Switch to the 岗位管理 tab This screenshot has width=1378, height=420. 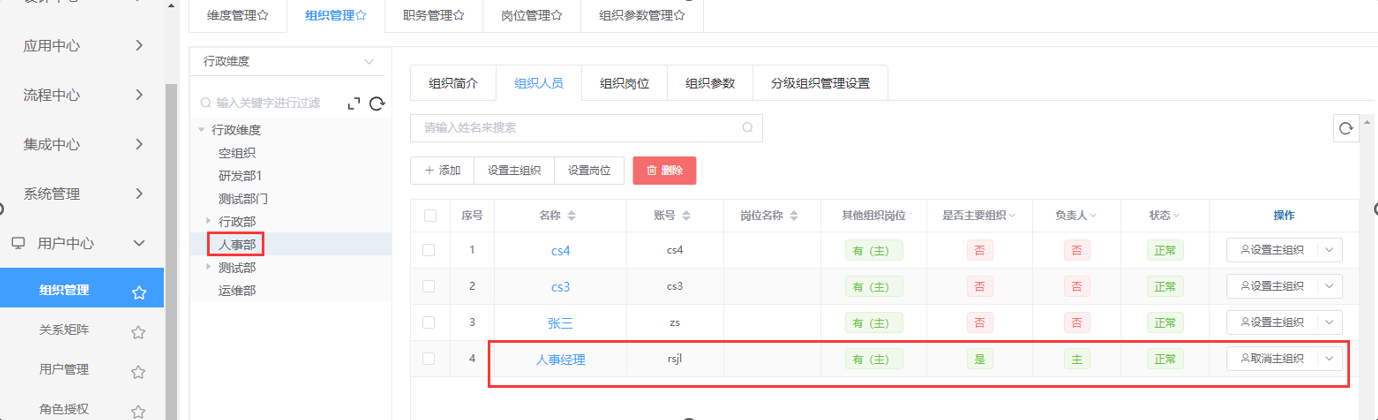tap(532, 15)
